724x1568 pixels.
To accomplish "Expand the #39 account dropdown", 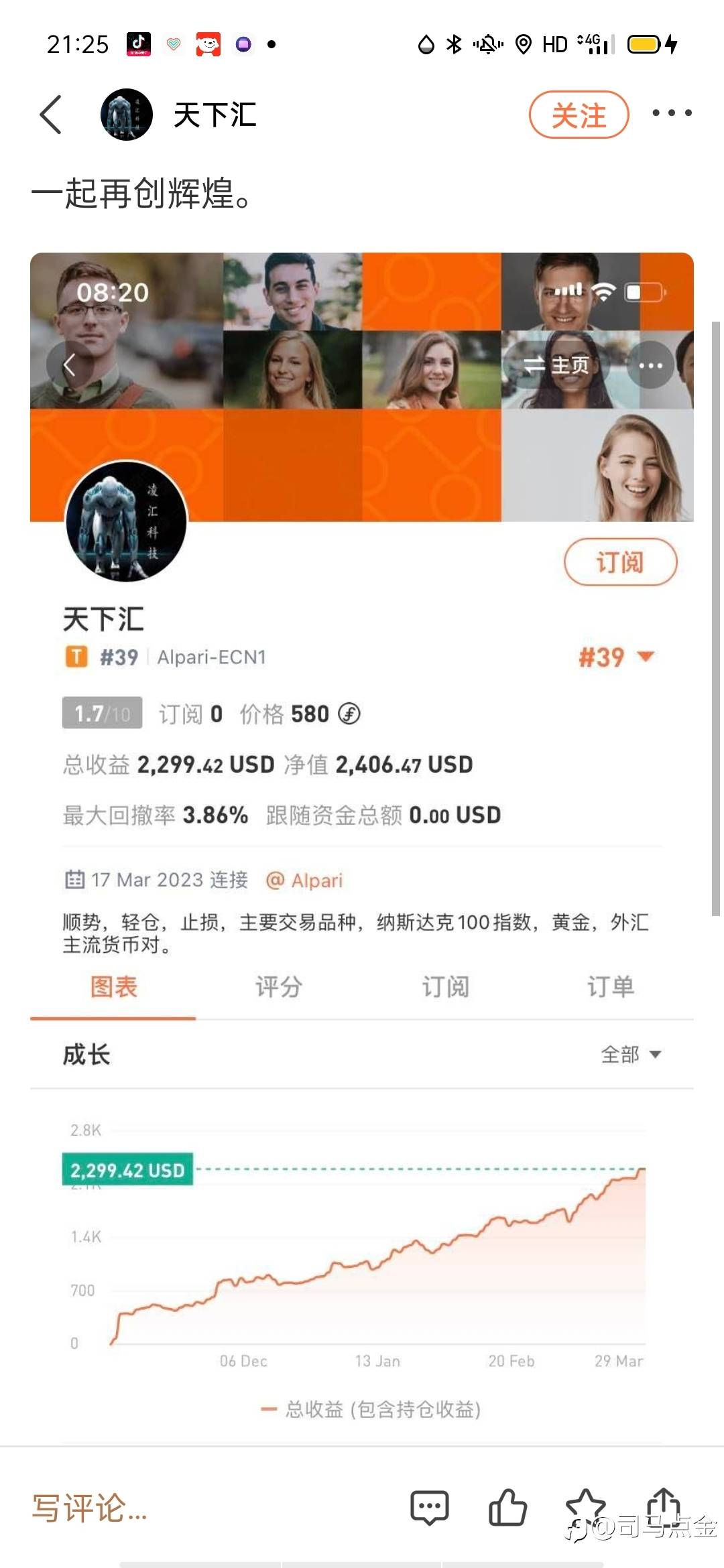I will 616,657.
